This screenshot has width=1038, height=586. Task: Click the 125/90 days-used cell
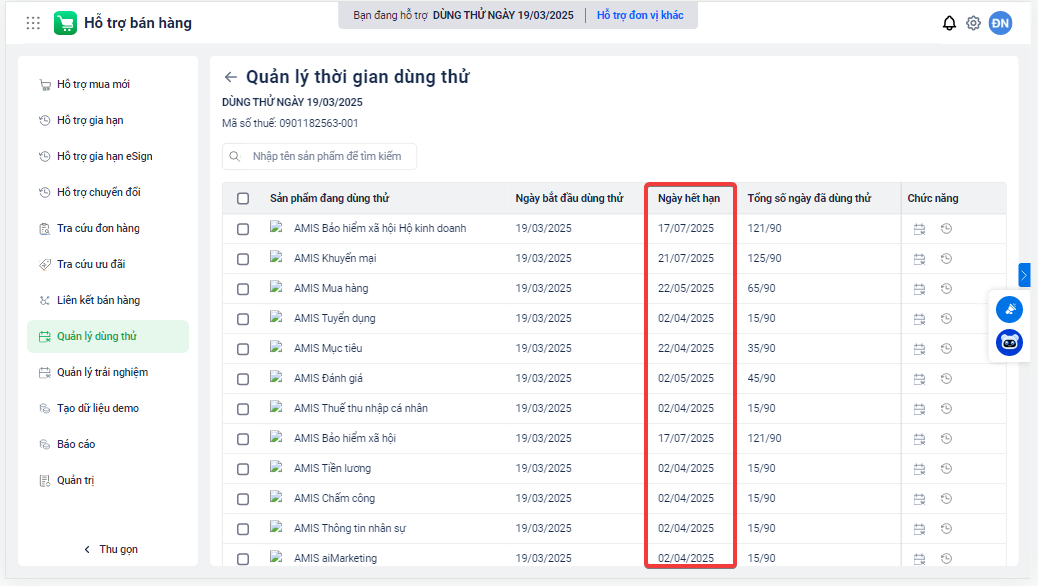click(765, 258)
